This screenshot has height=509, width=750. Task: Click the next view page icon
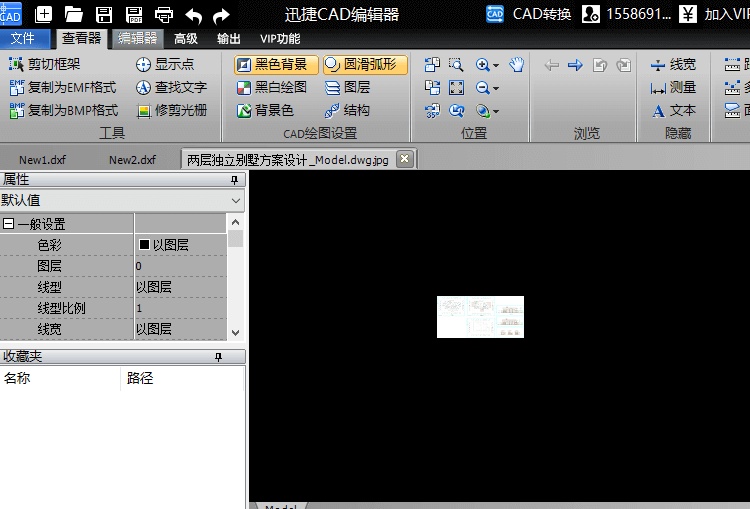point(624,65)
